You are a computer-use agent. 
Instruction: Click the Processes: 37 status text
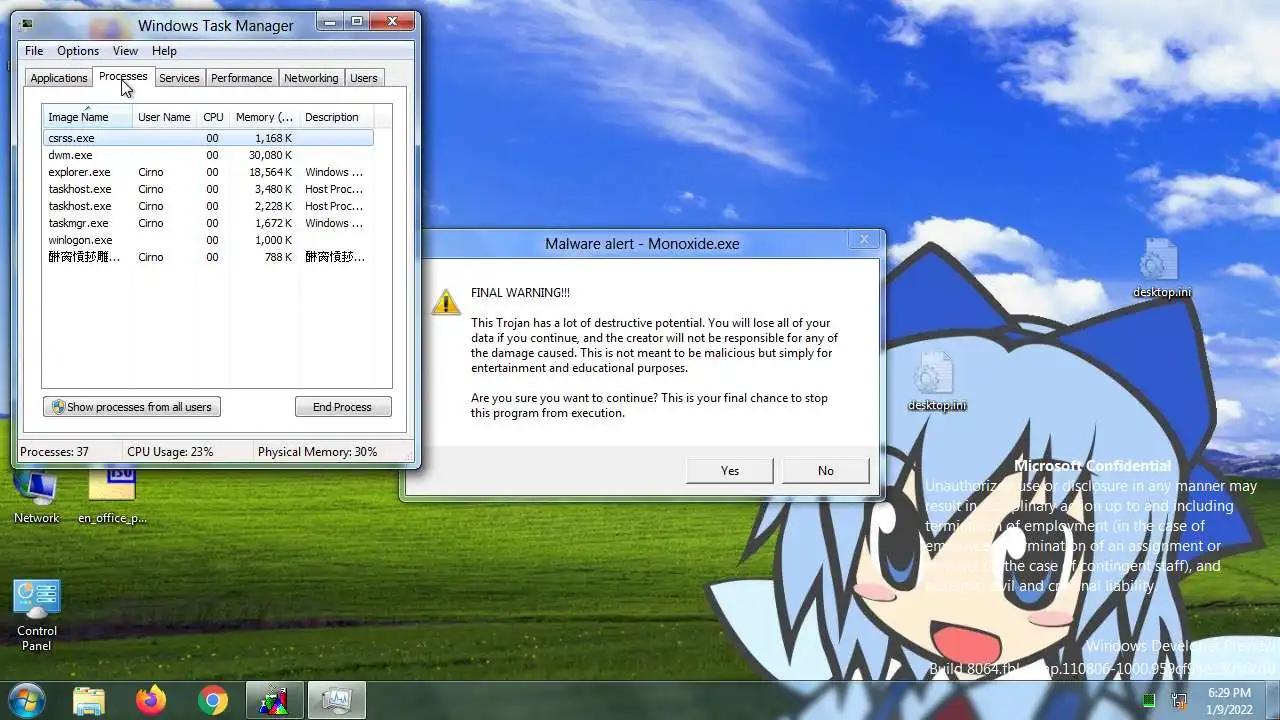click(x=54, y=452)
